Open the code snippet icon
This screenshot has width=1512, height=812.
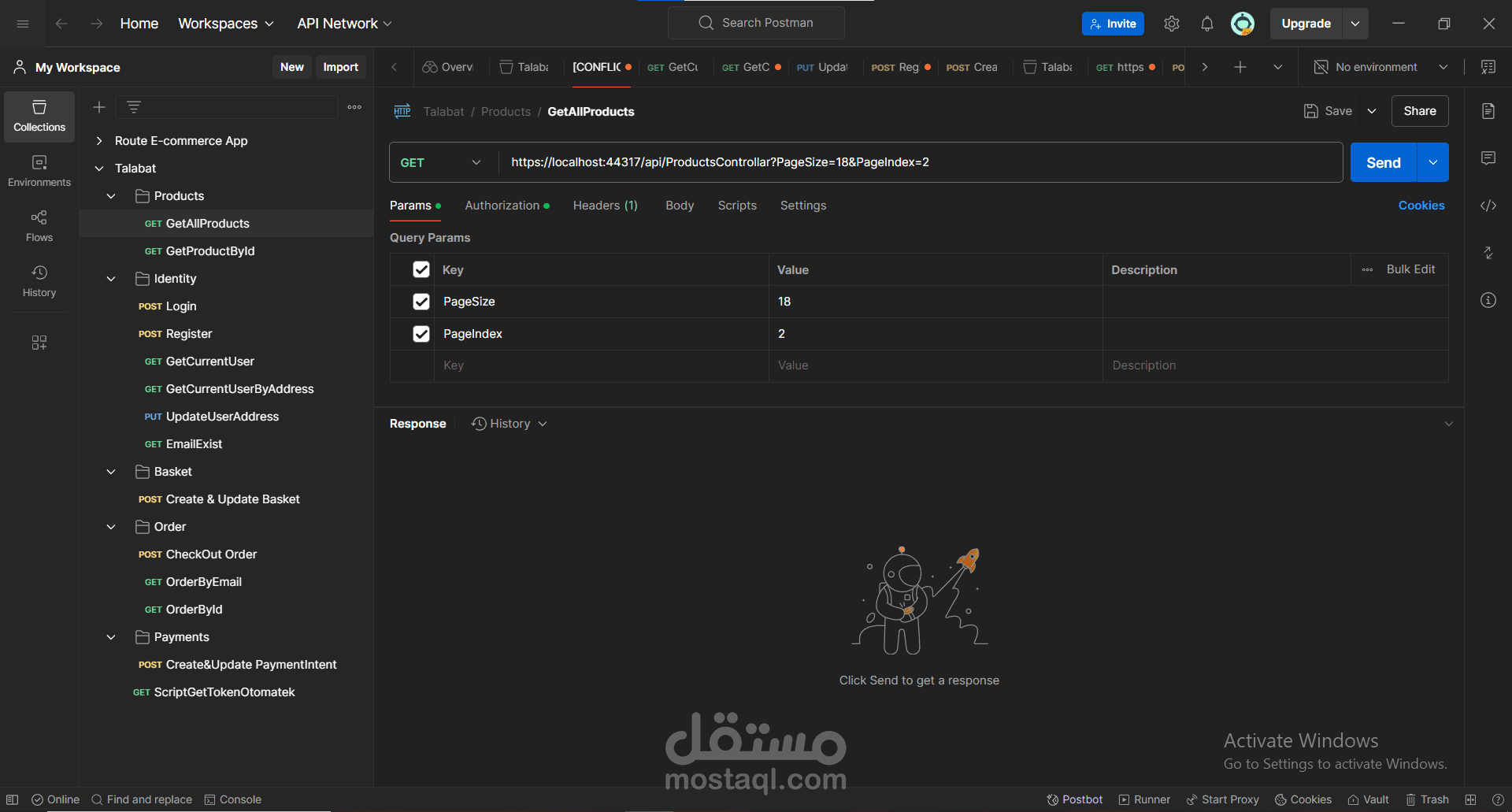pyautogui.click(x=1488, y=206)
